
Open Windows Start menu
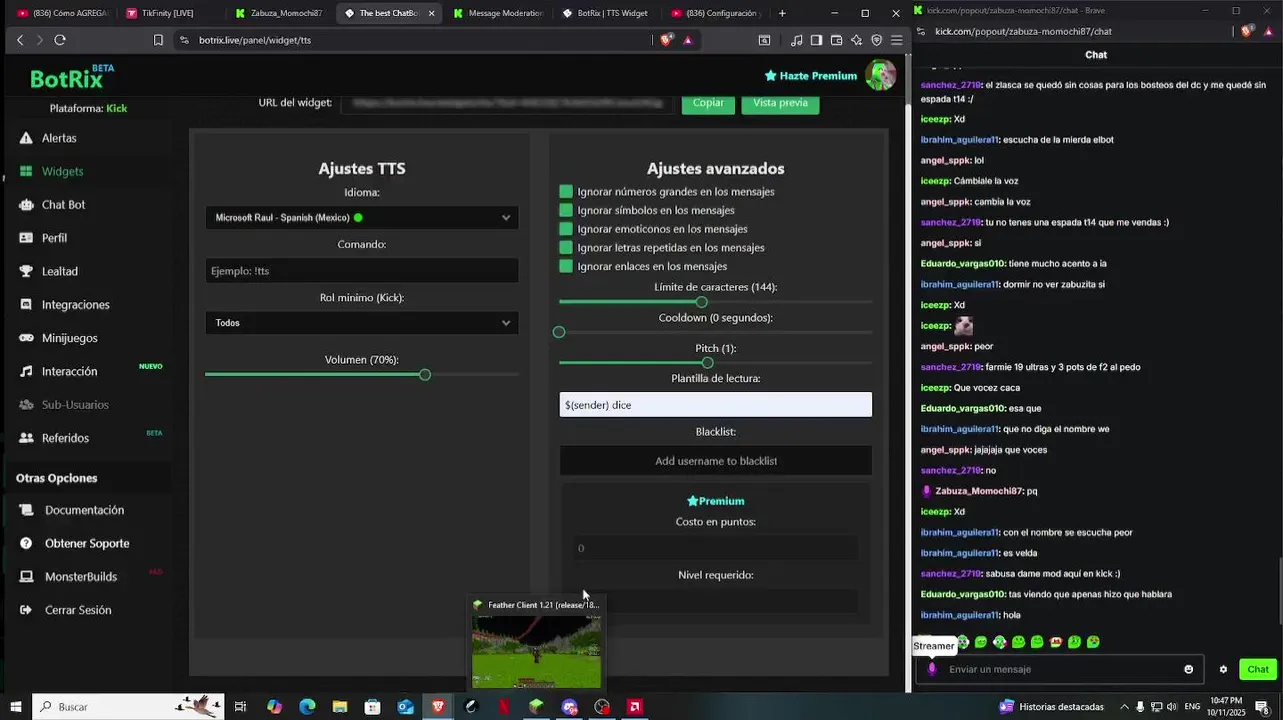(16, 707)
